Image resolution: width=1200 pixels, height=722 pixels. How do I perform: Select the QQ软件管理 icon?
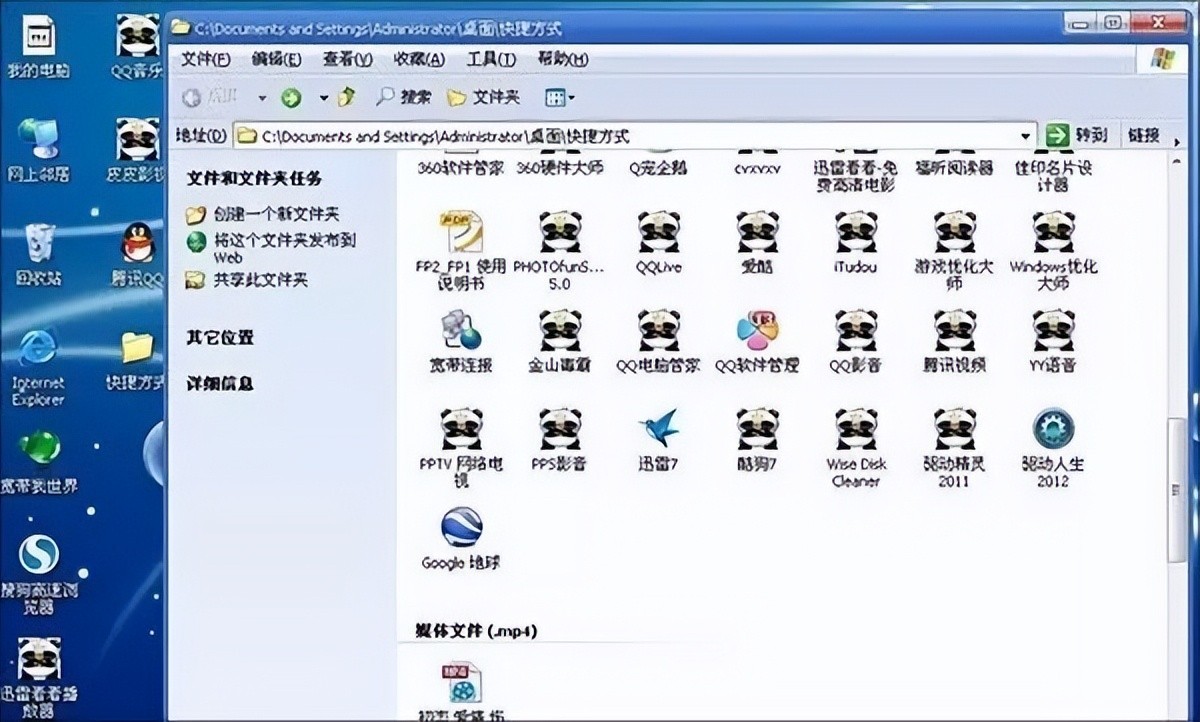[x=757, y=331]
